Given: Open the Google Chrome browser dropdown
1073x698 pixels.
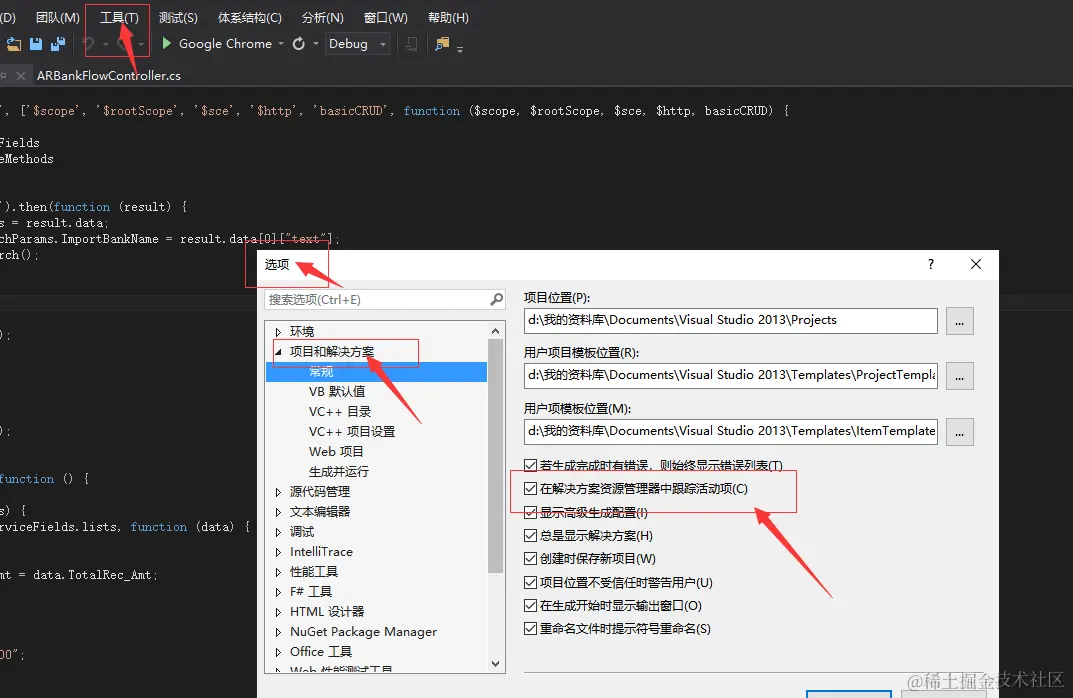Looking at the screenshot, I should tap(281, 44).
